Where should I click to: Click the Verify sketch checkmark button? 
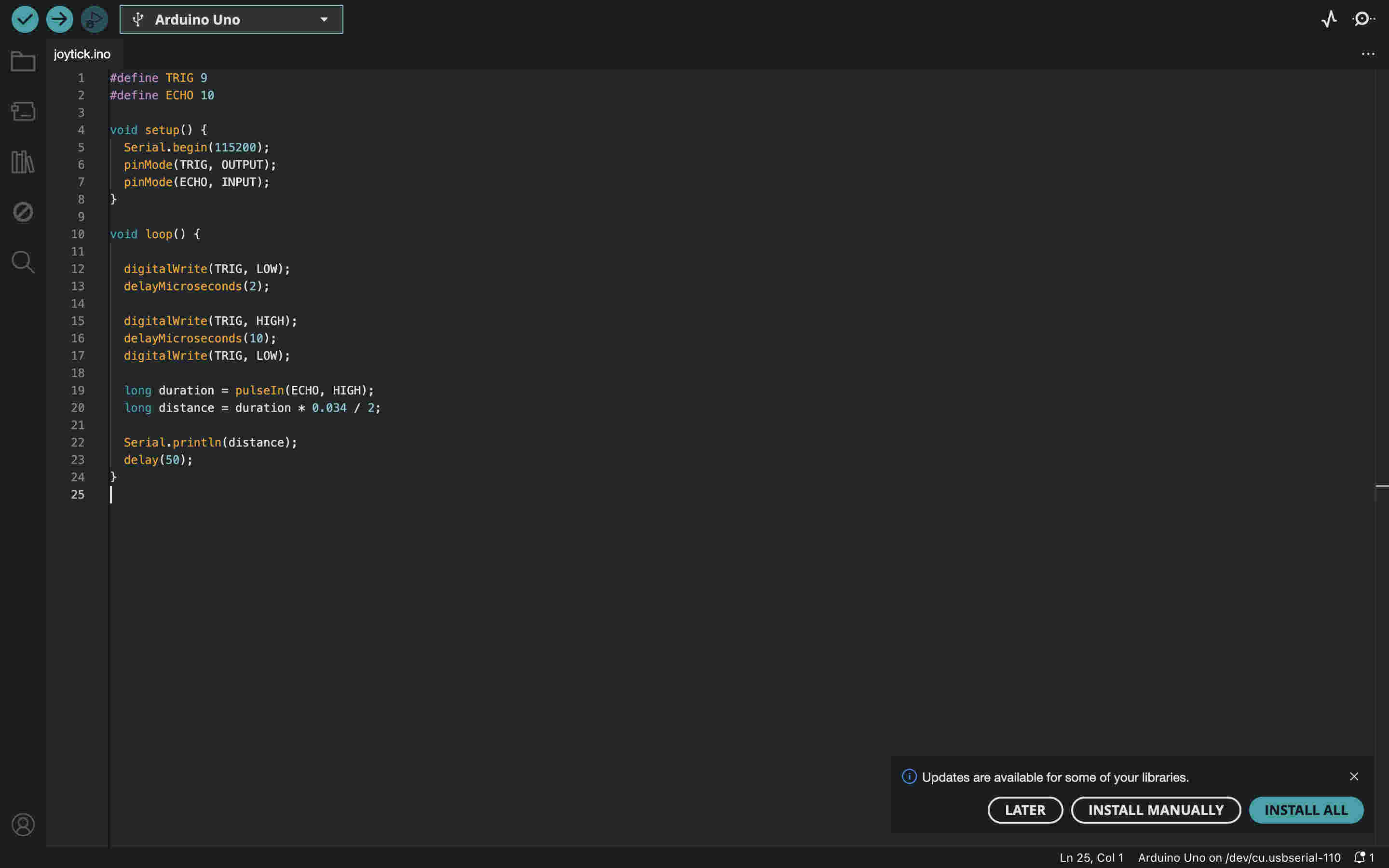25,19
